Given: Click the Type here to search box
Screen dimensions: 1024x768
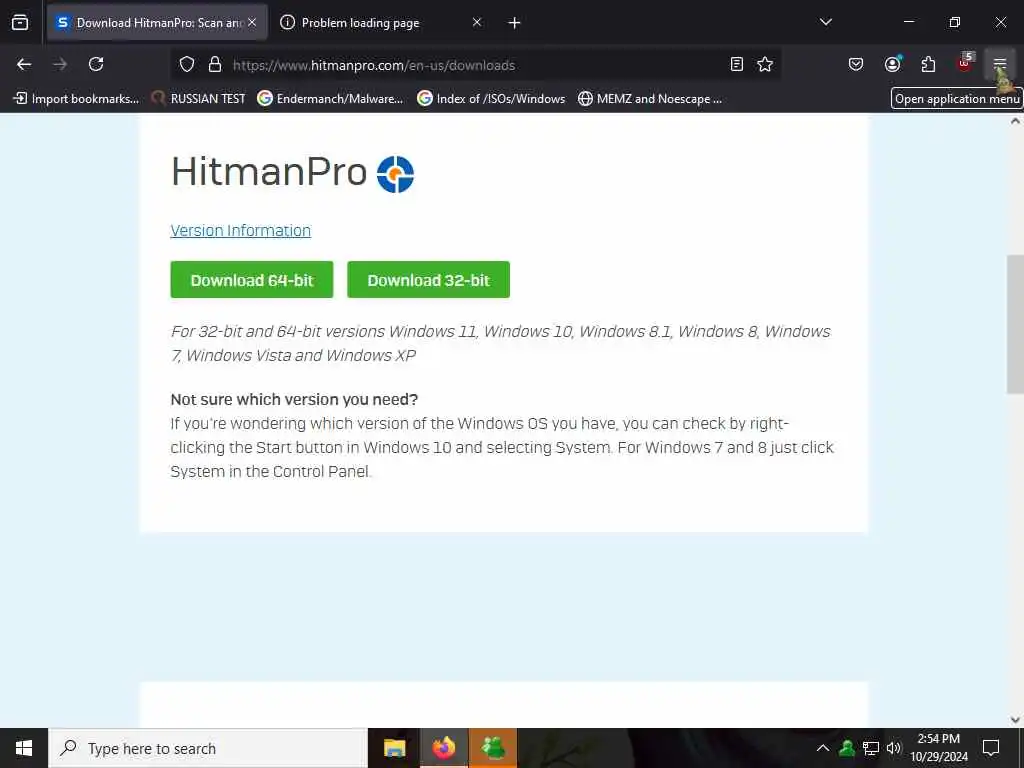Looking at the screenshot, I should [208, 748].
